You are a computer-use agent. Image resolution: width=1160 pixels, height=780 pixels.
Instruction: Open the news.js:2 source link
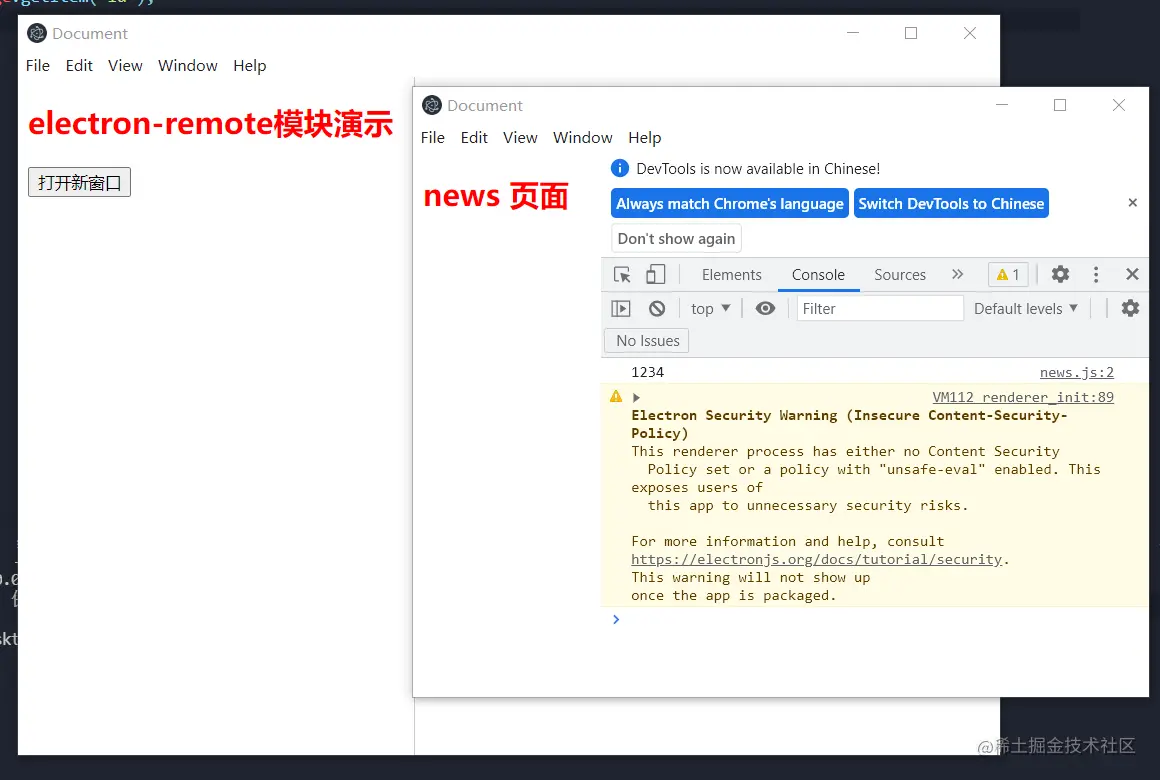(x=1076, y=372)
